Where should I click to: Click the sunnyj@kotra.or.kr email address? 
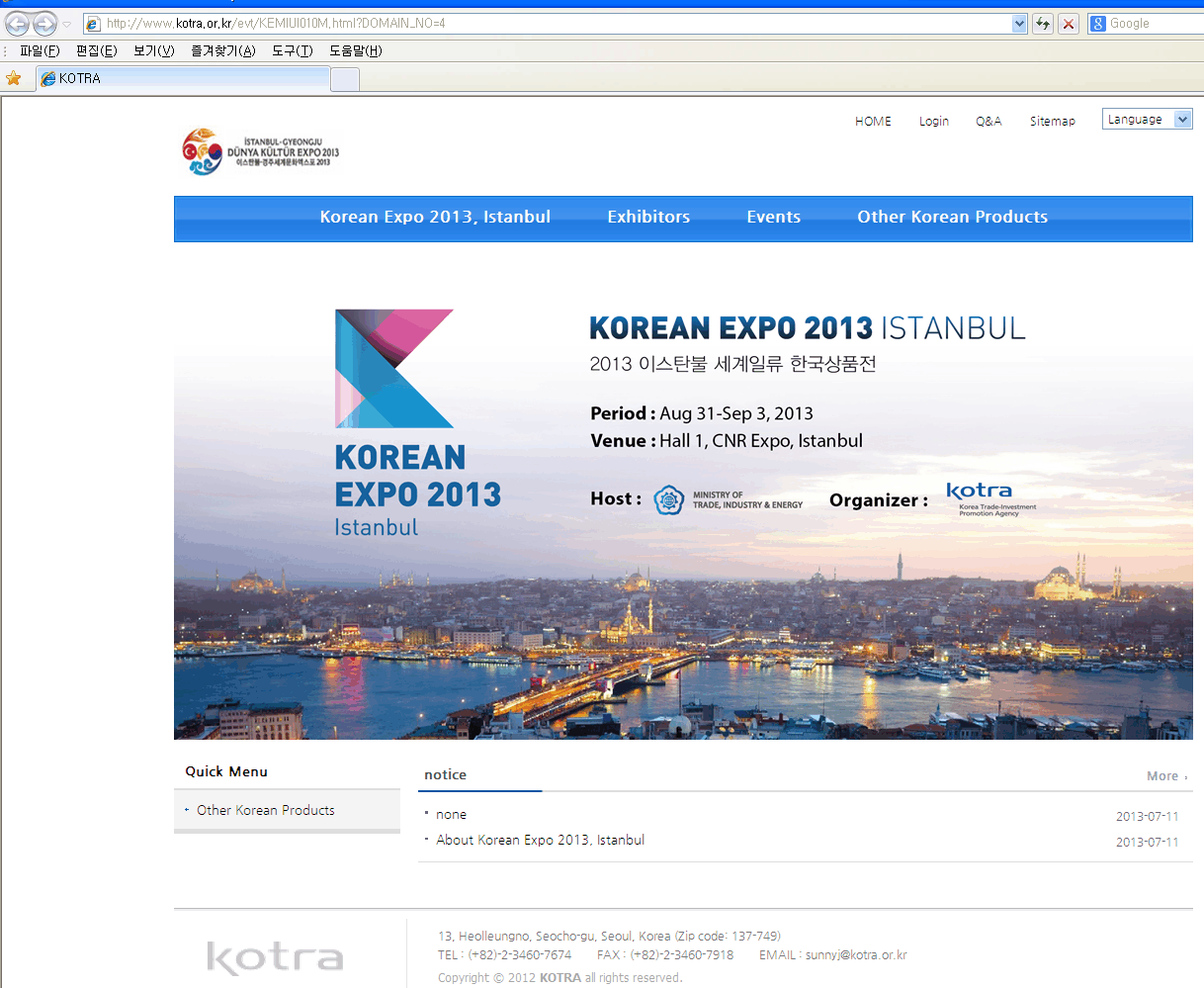click(856, 955)
